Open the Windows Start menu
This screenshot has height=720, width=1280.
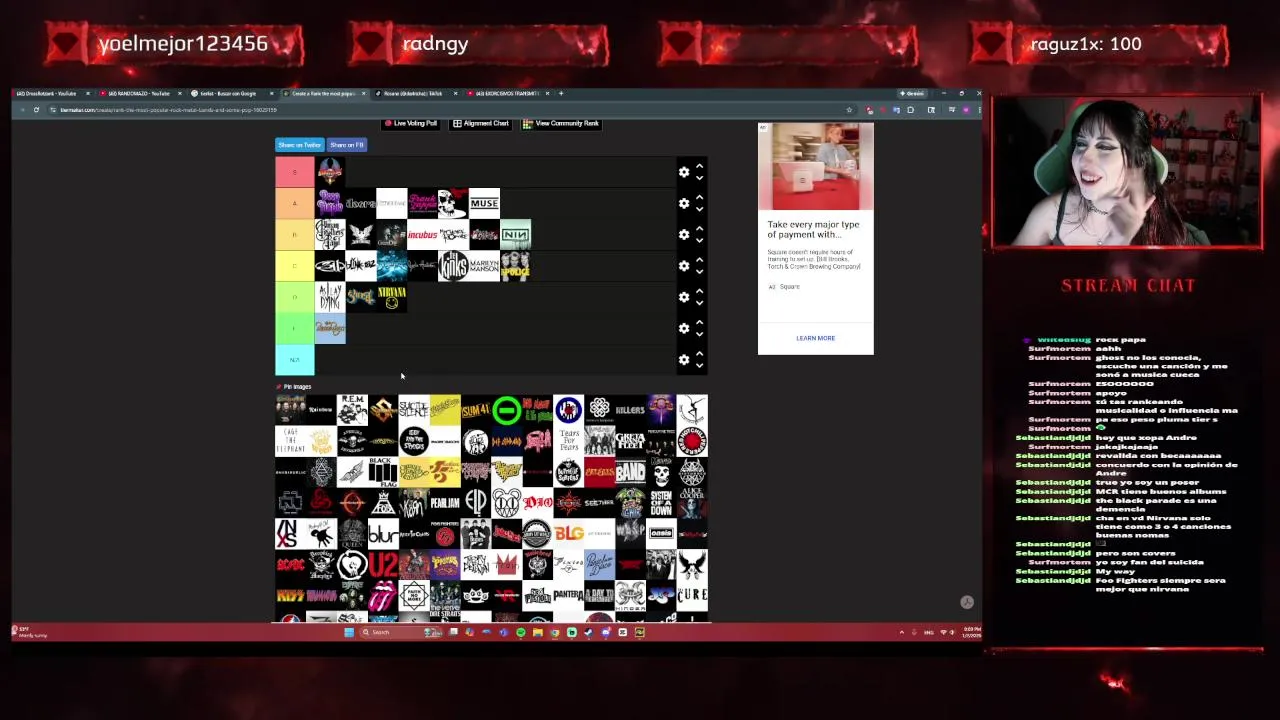[349, 632]
